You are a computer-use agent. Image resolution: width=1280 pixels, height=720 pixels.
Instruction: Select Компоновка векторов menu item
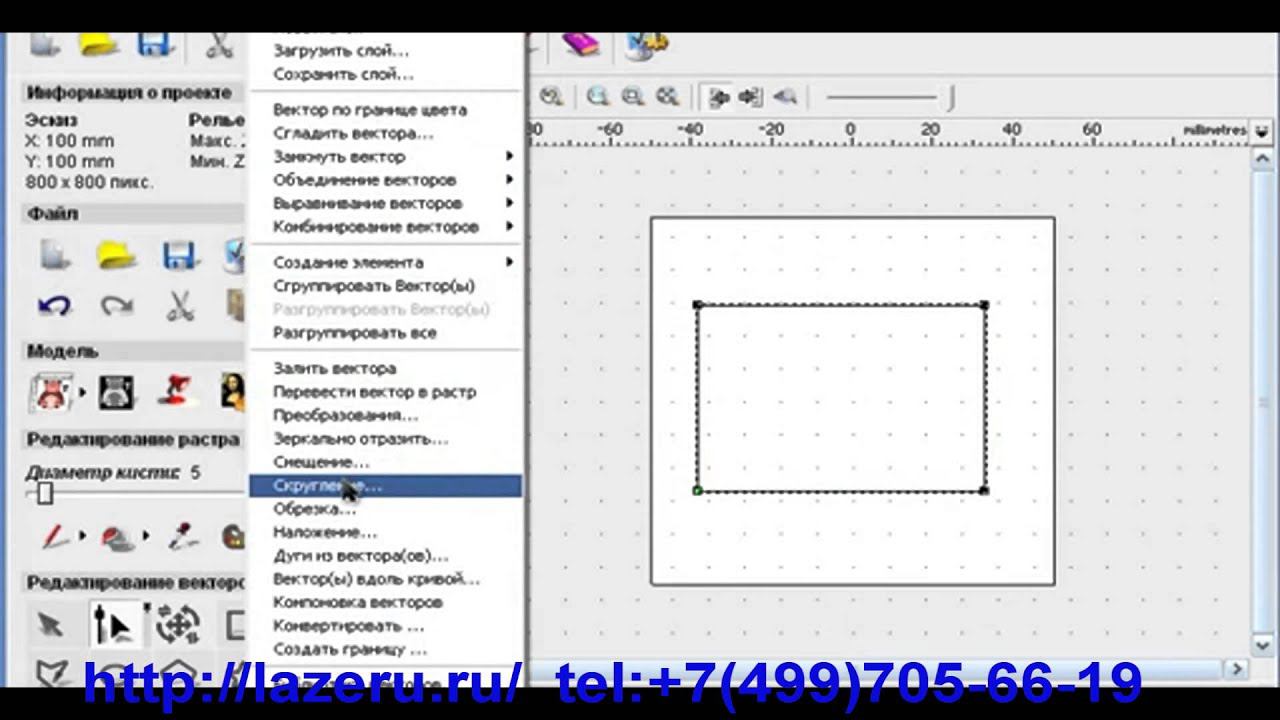385,602
